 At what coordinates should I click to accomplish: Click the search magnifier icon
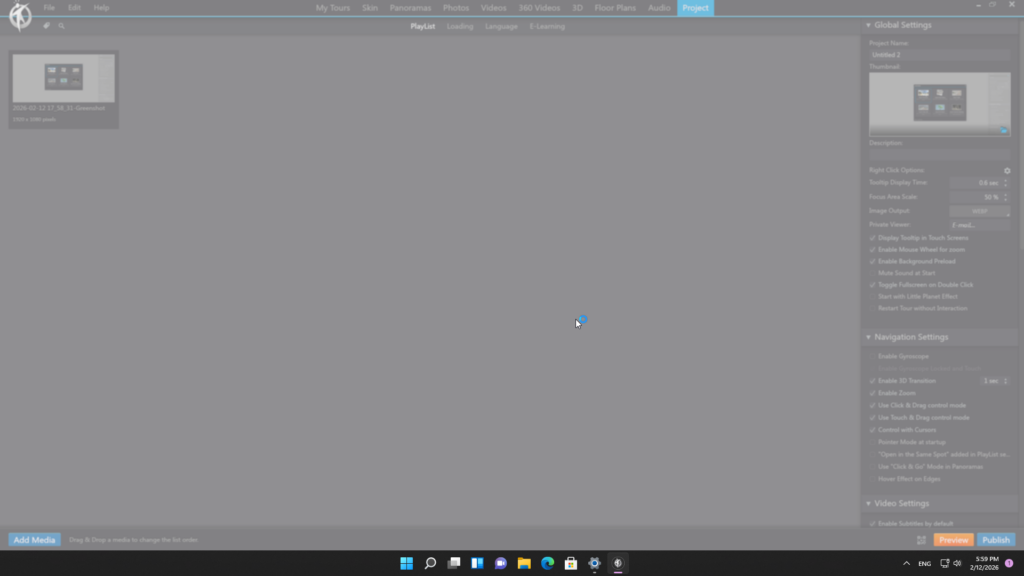(x=61, y=26)
